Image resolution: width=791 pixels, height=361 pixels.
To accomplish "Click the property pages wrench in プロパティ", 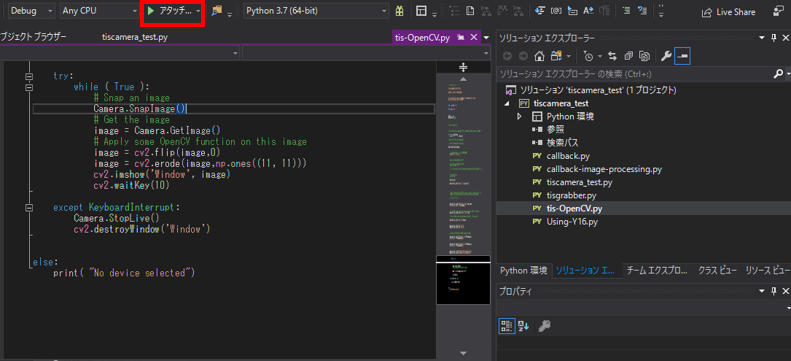I will point(544,326).
